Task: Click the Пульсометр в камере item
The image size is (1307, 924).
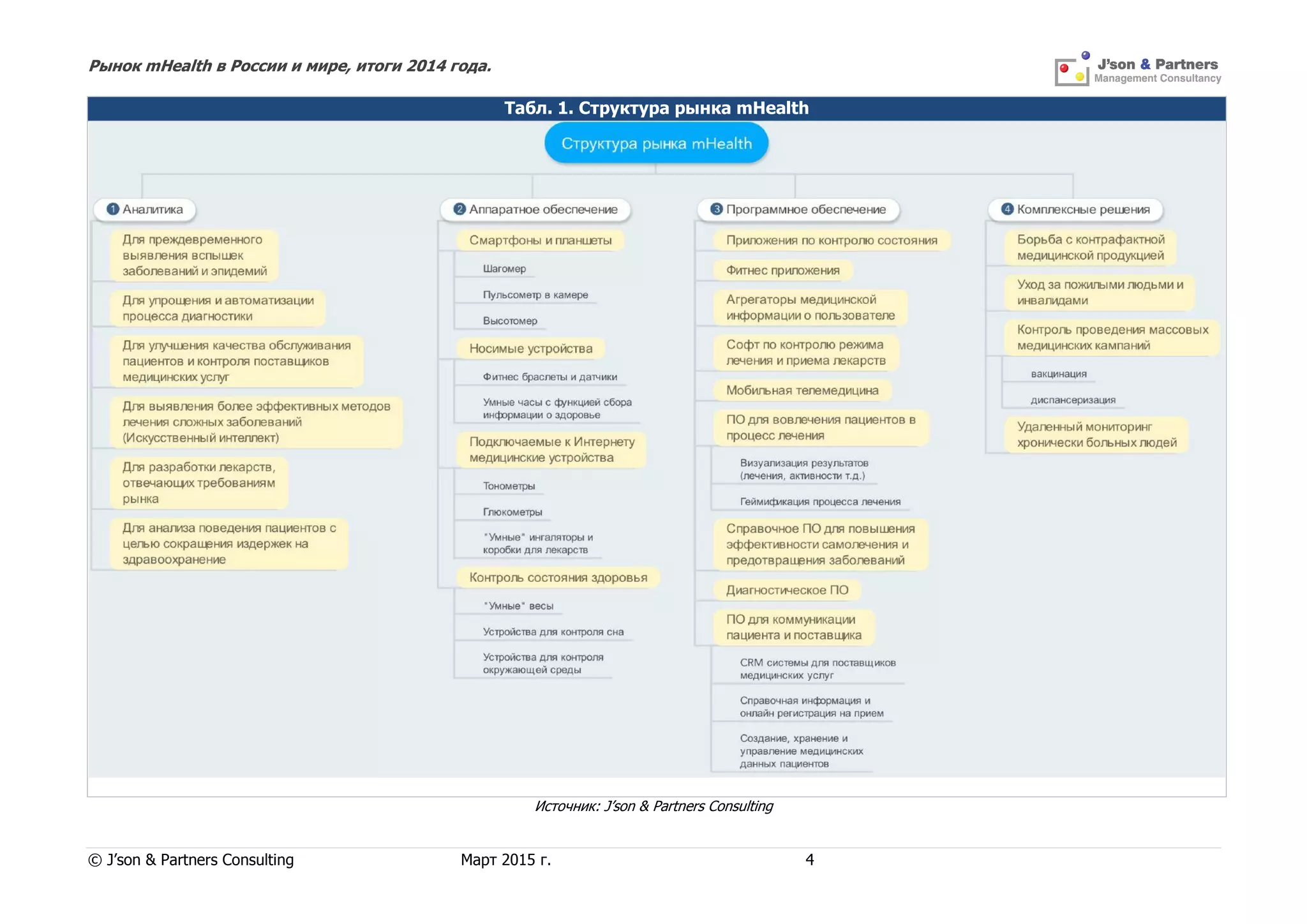Action: pos(535,295)
